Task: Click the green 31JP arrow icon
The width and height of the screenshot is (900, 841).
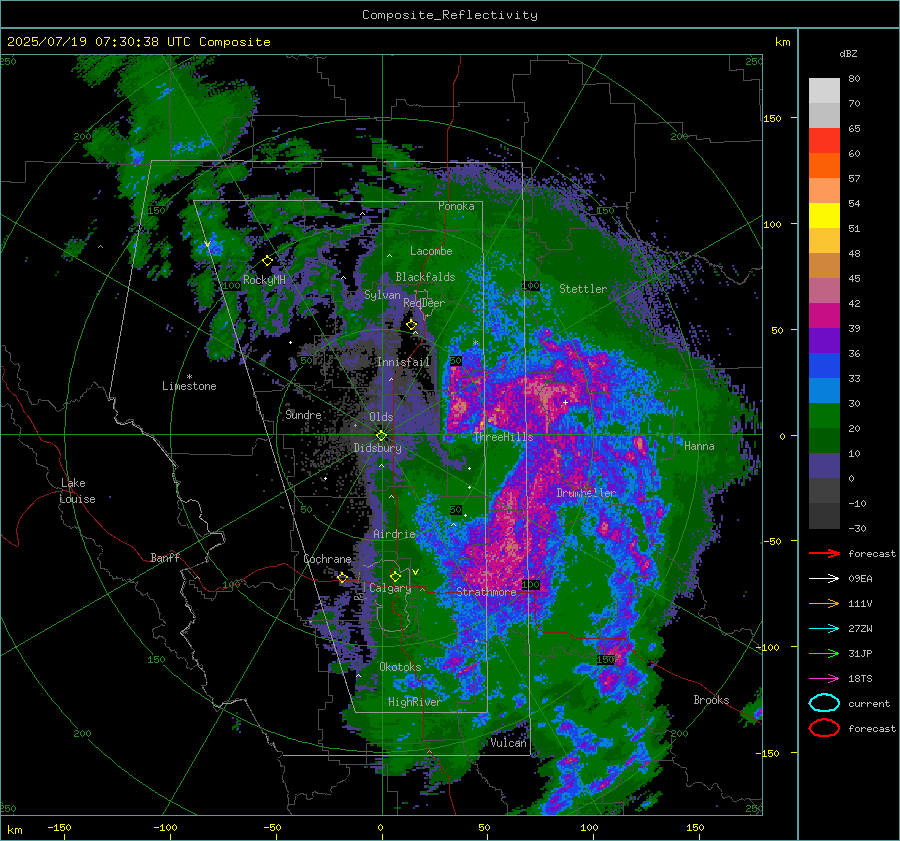Action: (x=824, y=653)
